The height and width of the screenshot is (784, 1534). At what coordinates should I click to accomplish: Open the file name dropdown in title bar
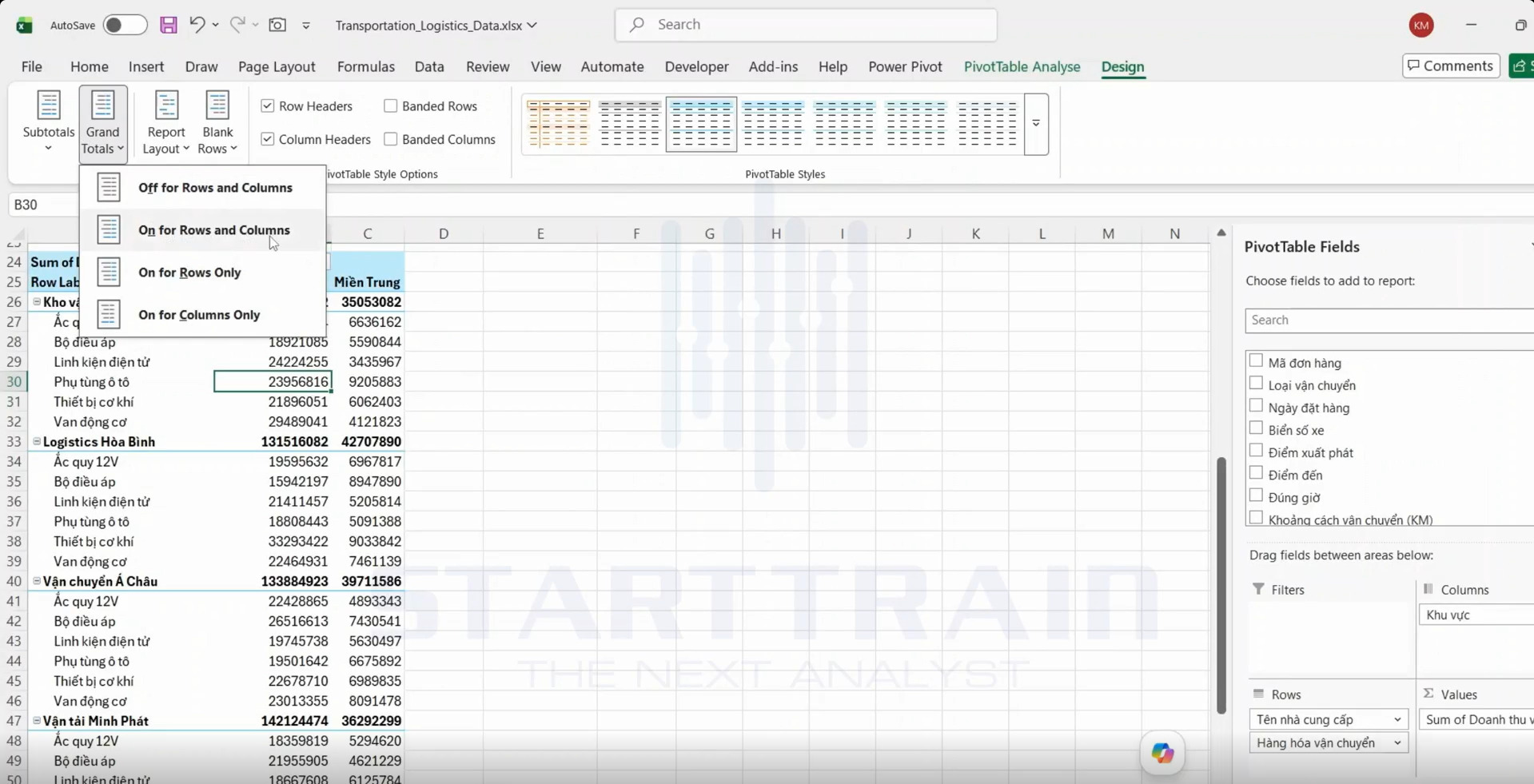click(x=532, y=25)
